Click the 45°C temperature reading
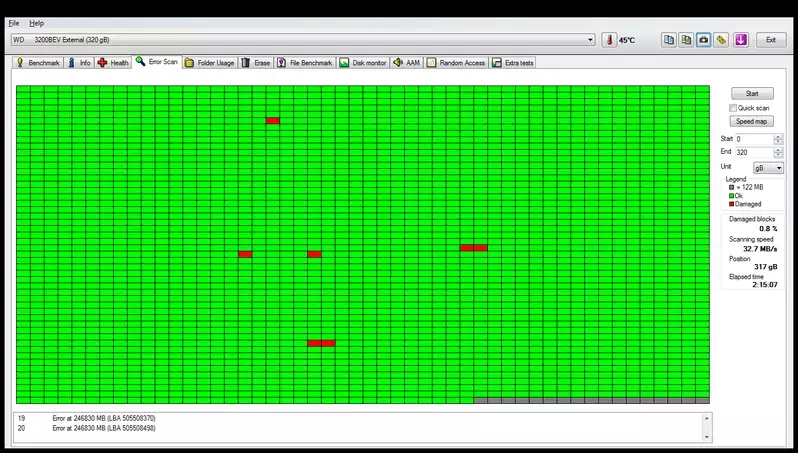This screenshot has height=453, width=798. (x=627, y=40)
